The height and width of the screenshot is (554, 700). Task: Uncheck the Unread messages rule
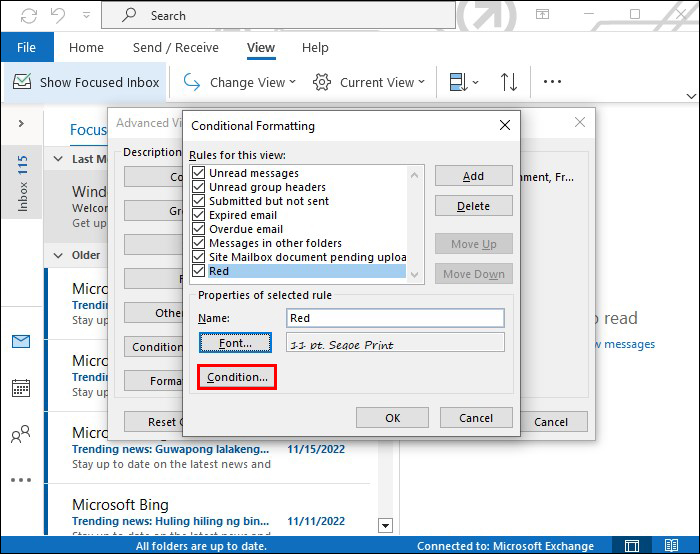199,173
